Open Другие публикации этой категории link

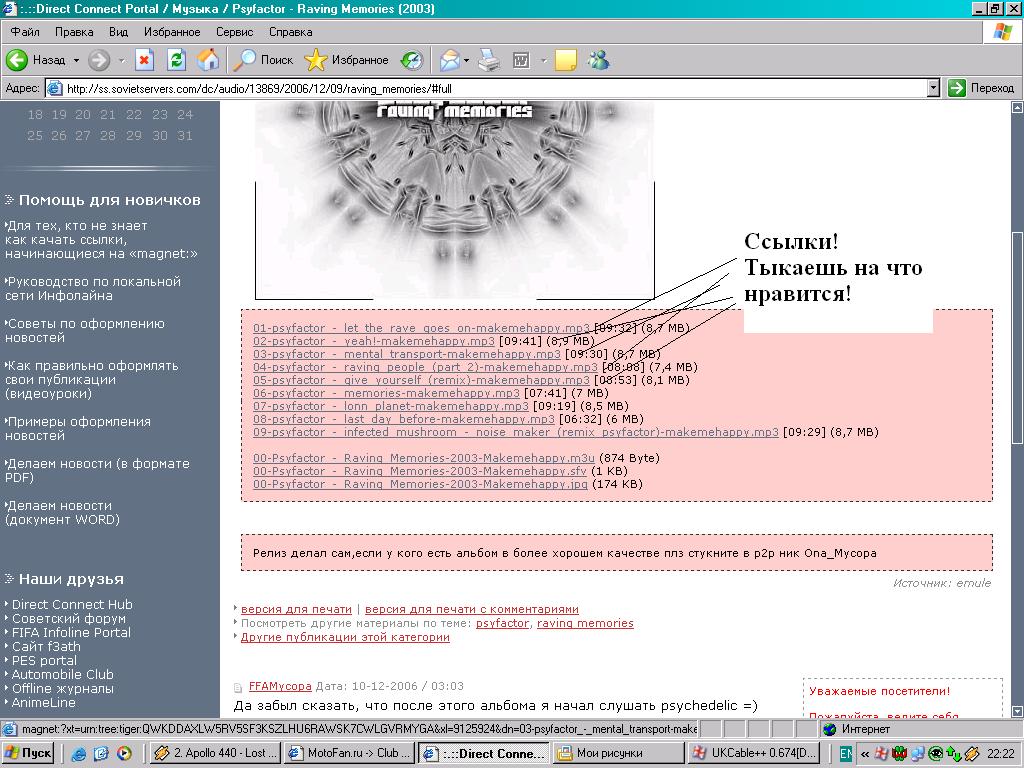pyautogui.click(x=345, y=637)
